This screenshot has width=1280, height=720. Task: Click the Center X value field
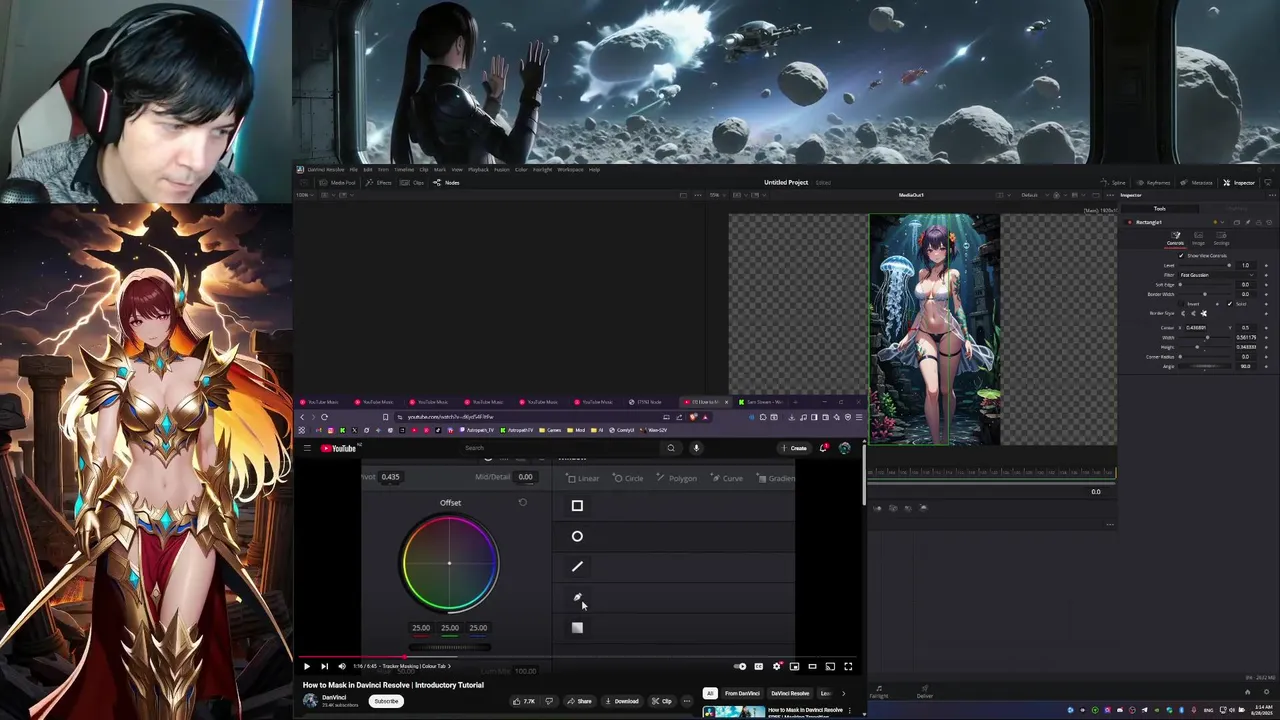[1196, 328]
